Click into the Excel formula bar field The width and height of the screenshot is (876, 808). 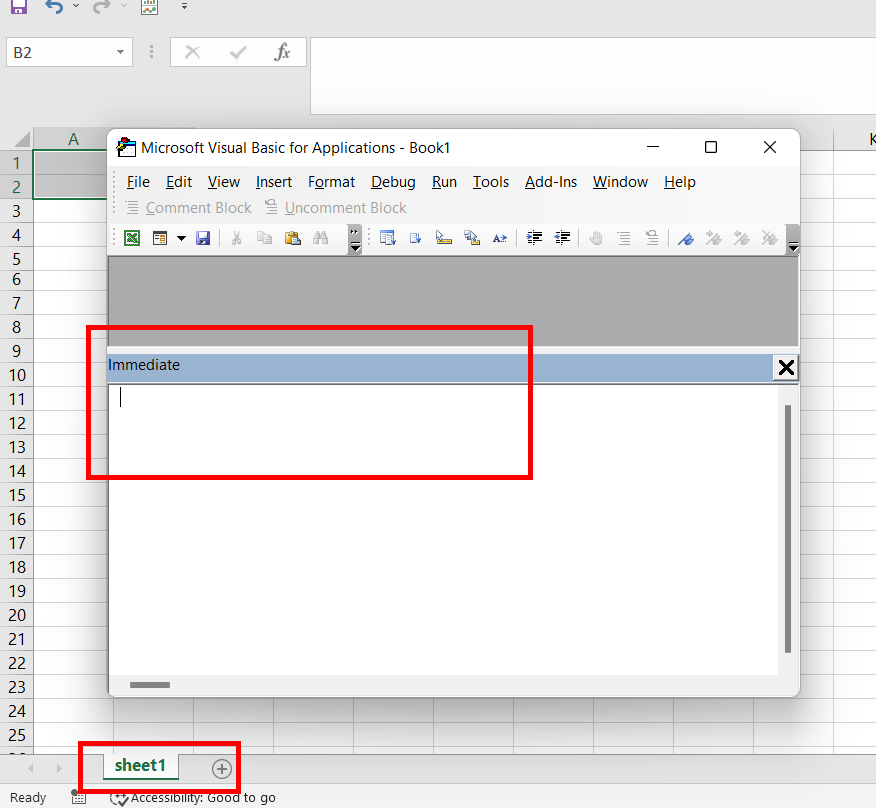click(x=593, y=76)
